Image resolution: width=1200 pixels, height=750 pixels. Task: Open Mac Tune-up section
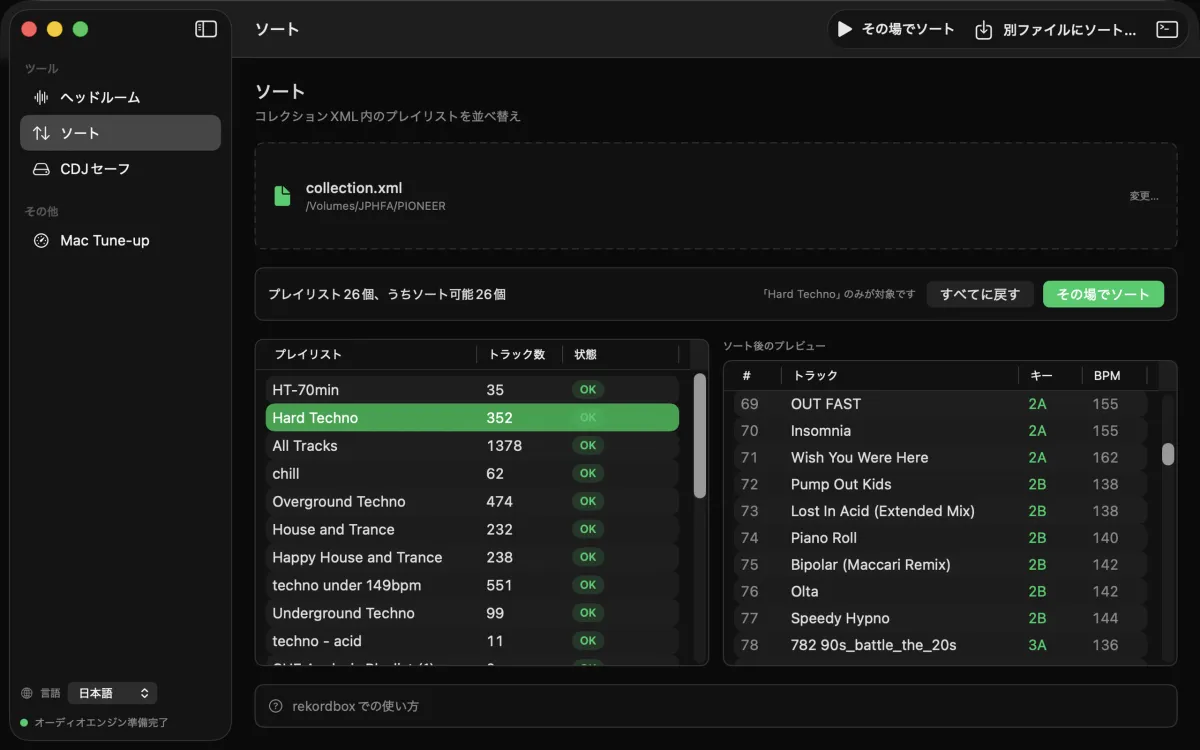(x=120, y=241)
